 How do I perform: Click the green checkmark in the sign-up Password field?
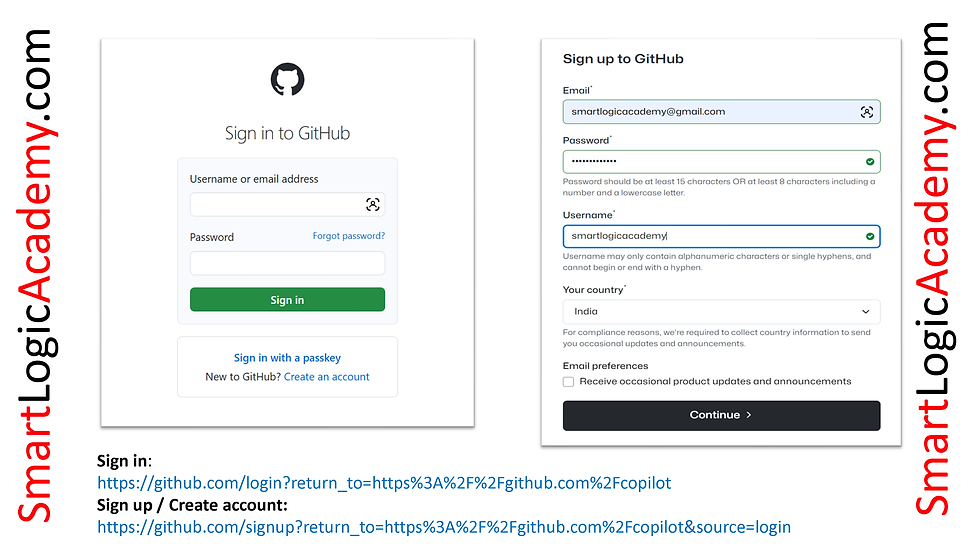click(870, 162)
